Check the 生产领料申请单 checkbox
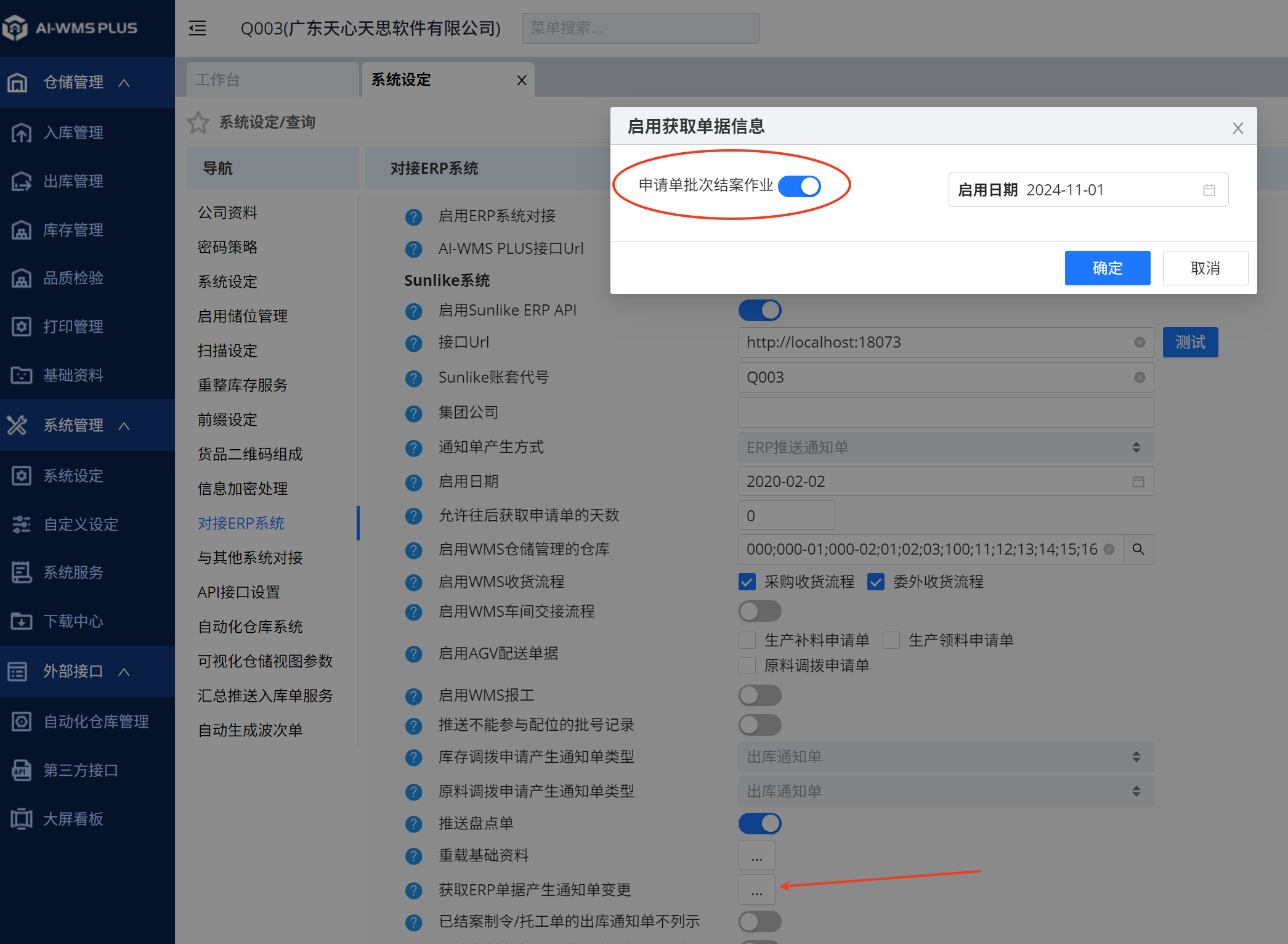 pos(891,640)
